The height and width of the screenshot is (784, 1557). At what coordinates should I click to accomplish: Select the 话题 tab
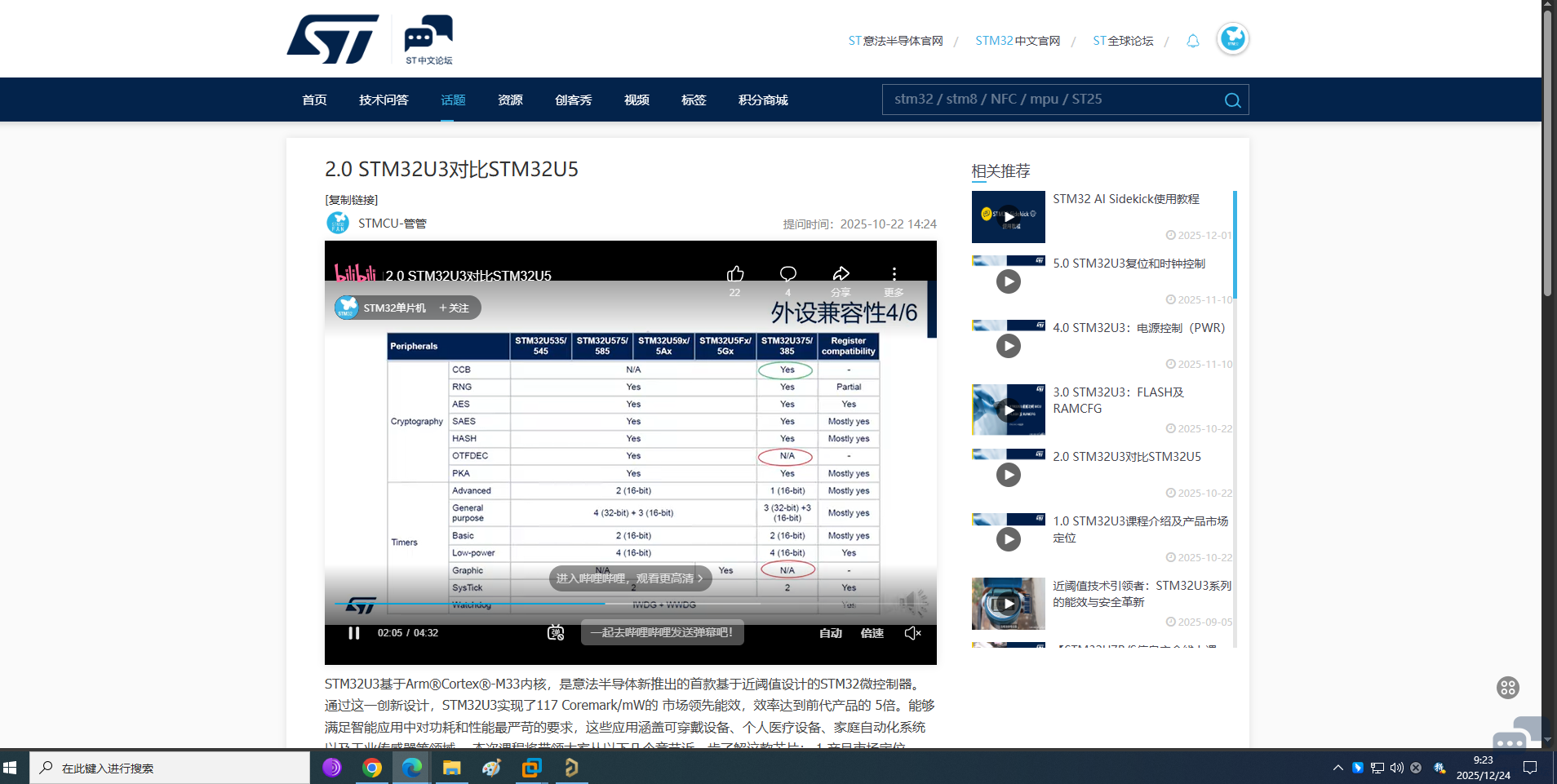click(453, 100)
